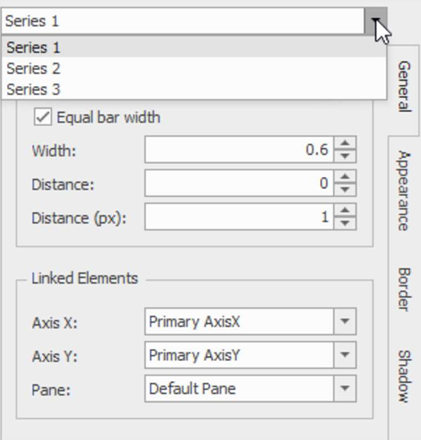Open the Border tab
The image size is (421, 440).
404,289
